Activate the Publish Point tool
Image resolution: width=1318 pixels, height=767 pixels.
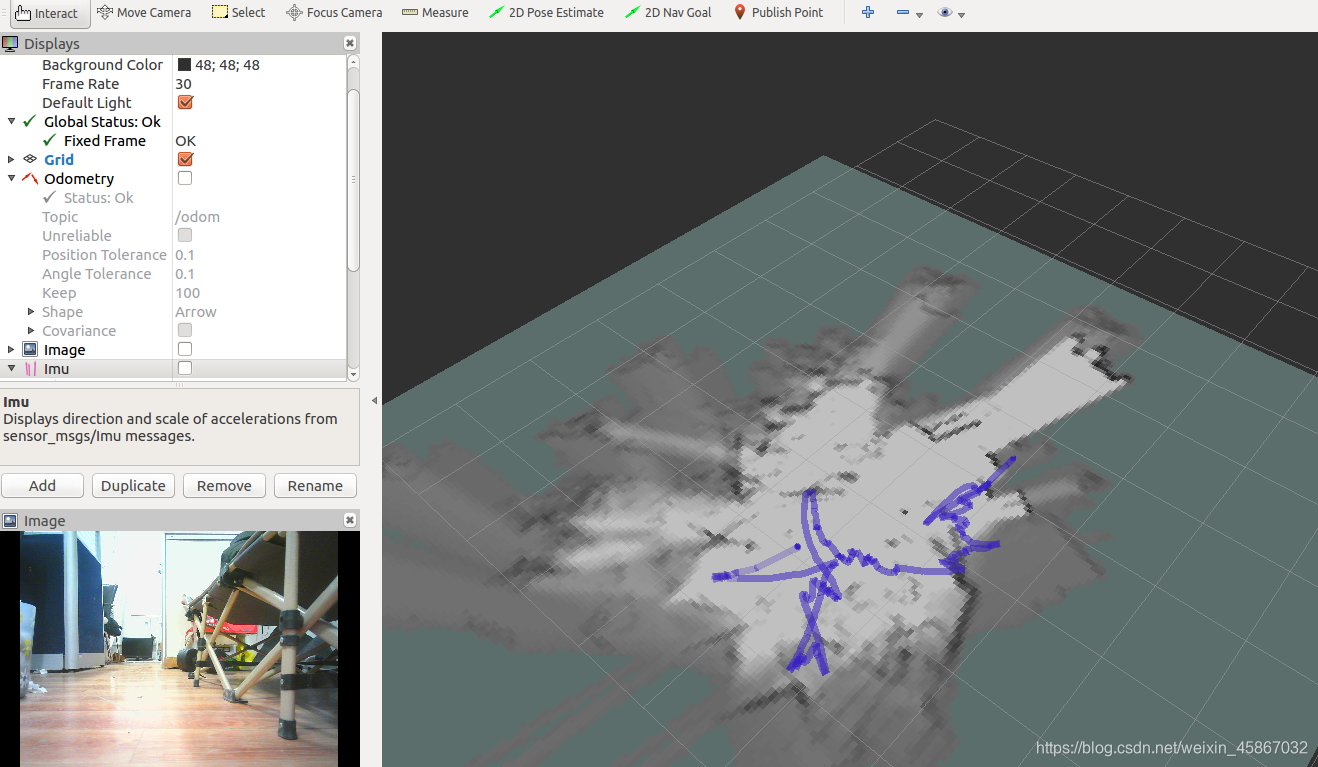click(778, 12)
